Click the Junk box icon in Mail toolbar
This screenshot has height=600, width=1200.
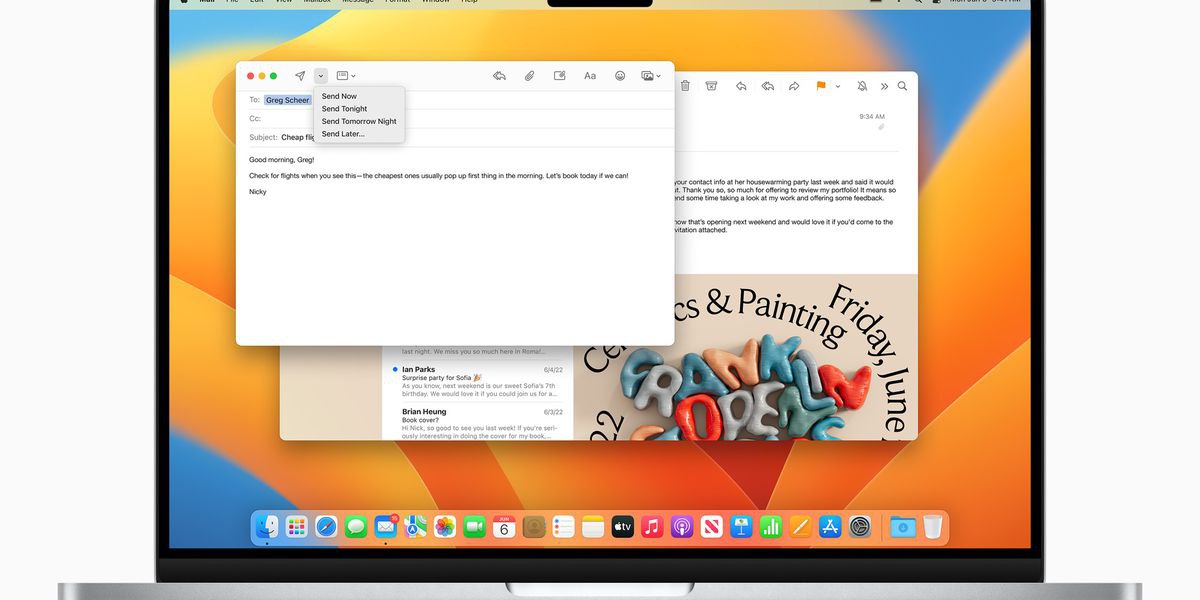[x=711, y=86]
